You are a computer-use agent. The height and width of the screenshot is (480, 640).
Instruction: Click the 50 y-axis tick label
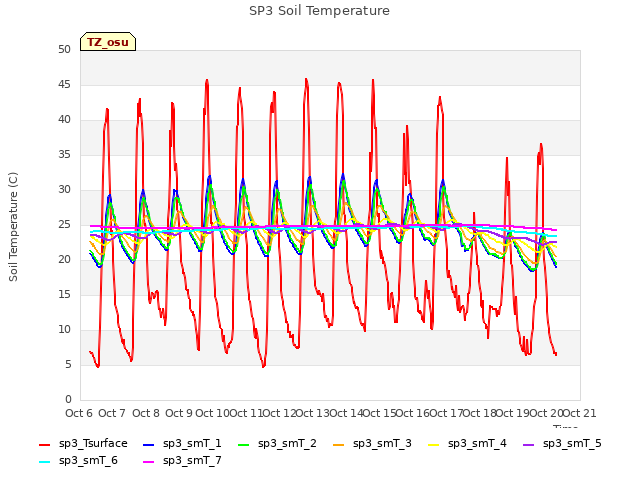click(x=64, y=49)
